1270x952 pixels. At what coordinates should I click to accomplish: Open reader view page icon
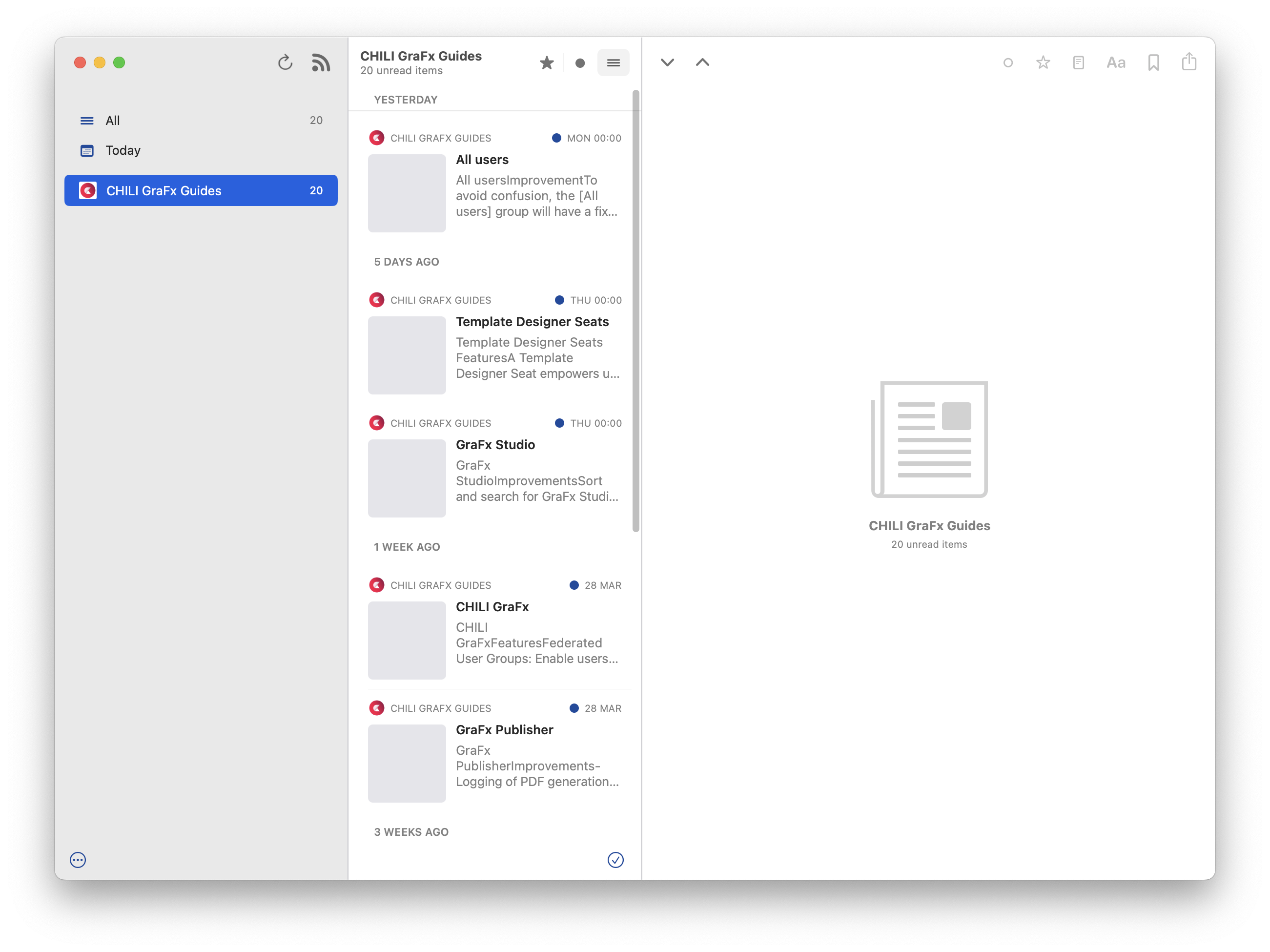coord(1078,62)
